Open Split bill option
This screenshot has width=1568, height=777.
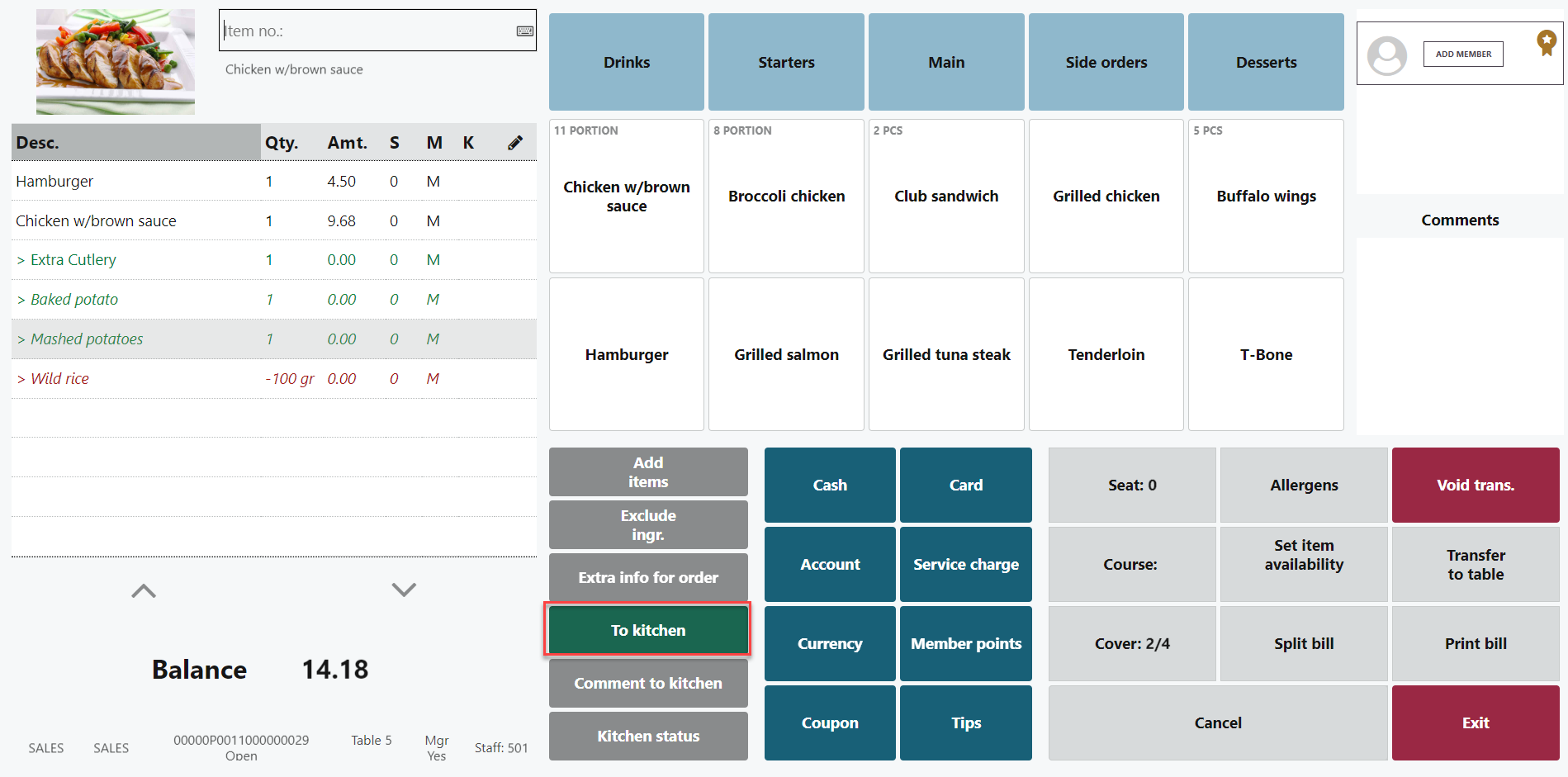1303,643
